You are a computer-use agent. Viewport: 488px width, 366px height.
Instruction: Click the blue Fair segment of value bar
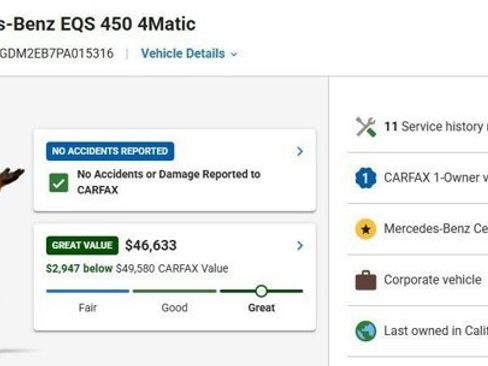tap(88, 291)
